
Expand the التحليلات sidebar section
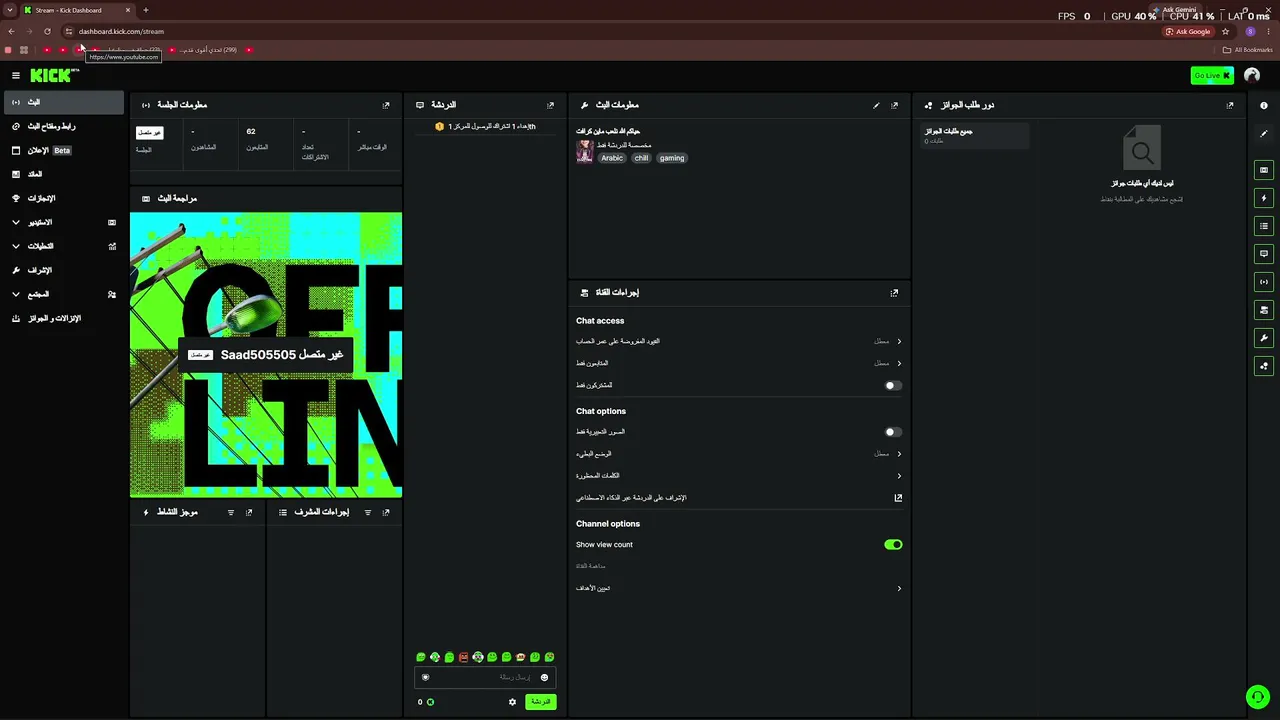[x=64, y=246]
